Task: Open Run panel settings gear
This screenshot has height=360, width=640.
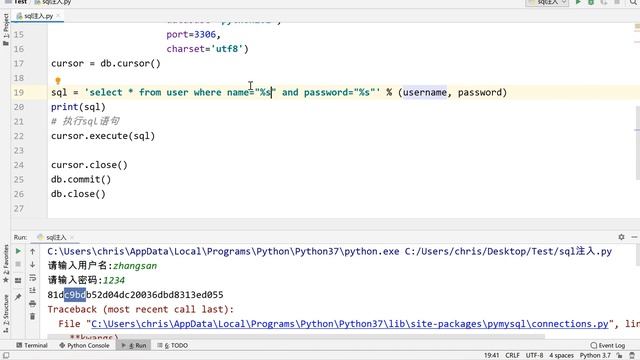Action: point(621,237)
